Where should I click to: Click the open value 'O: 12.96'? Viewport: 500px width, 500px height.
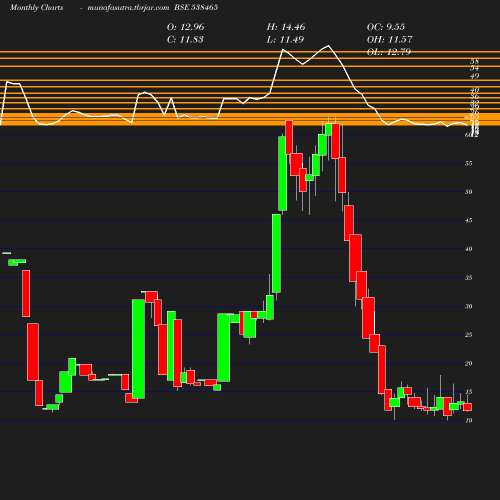(185, 27)
